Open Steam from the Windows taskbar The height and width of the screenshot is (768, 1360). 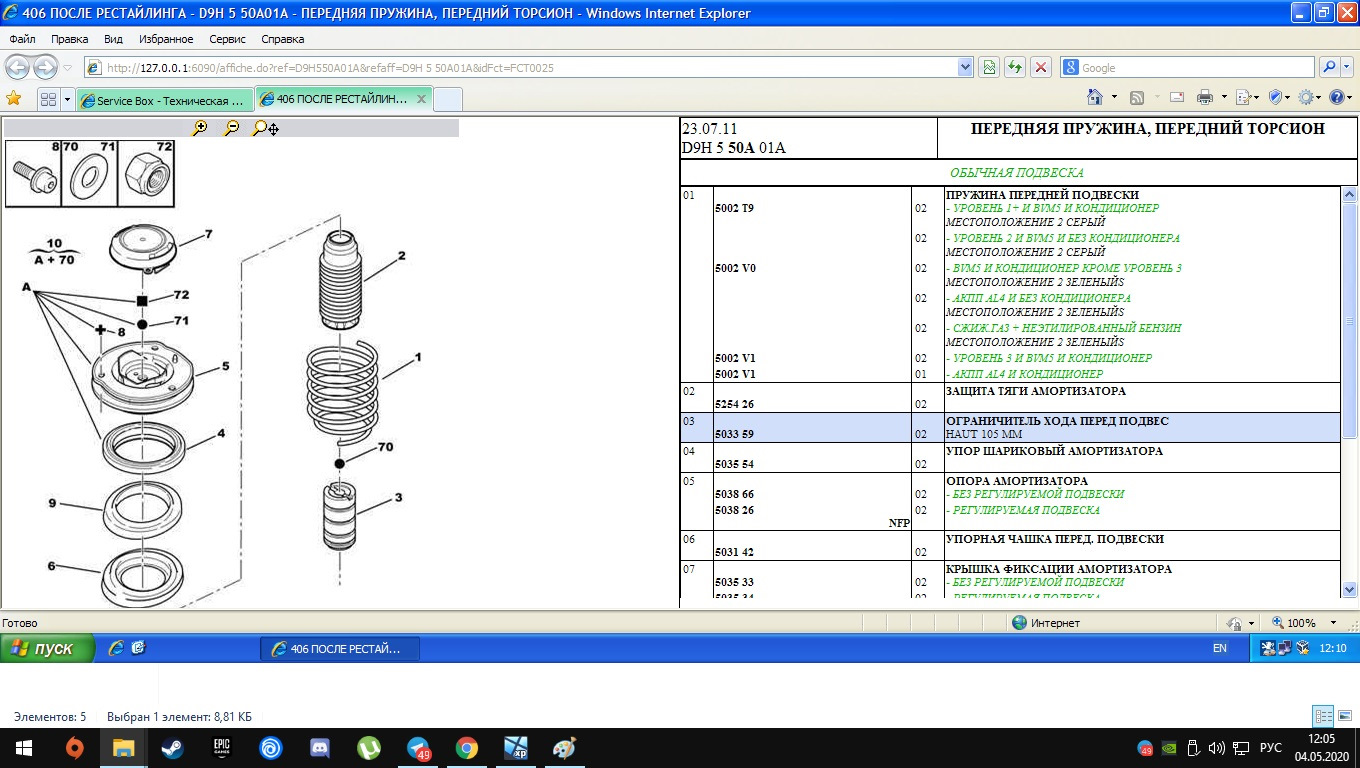(x=172, y=748)
